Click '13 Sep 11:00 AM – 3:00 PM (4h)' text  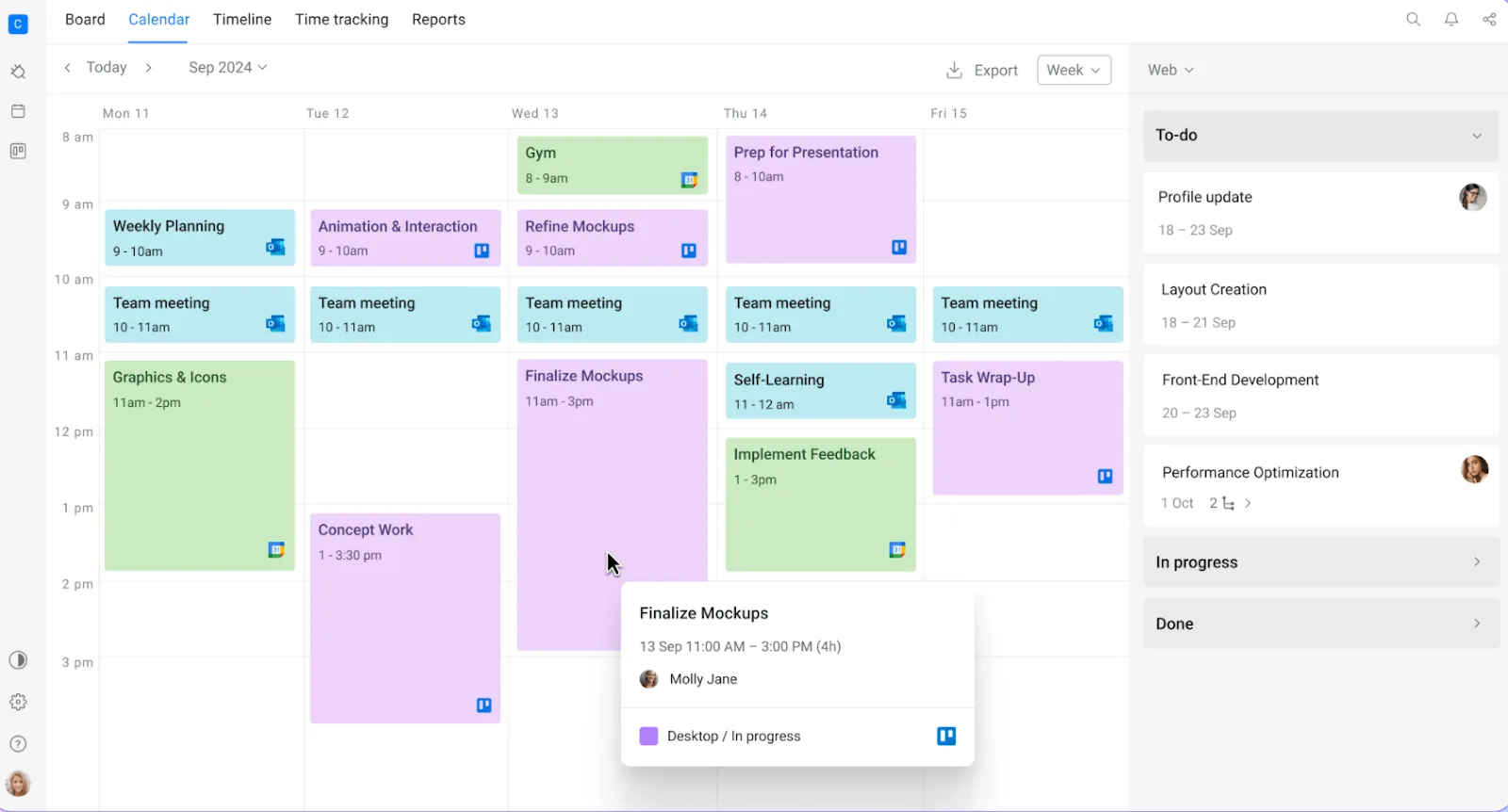tap(740, 646)
